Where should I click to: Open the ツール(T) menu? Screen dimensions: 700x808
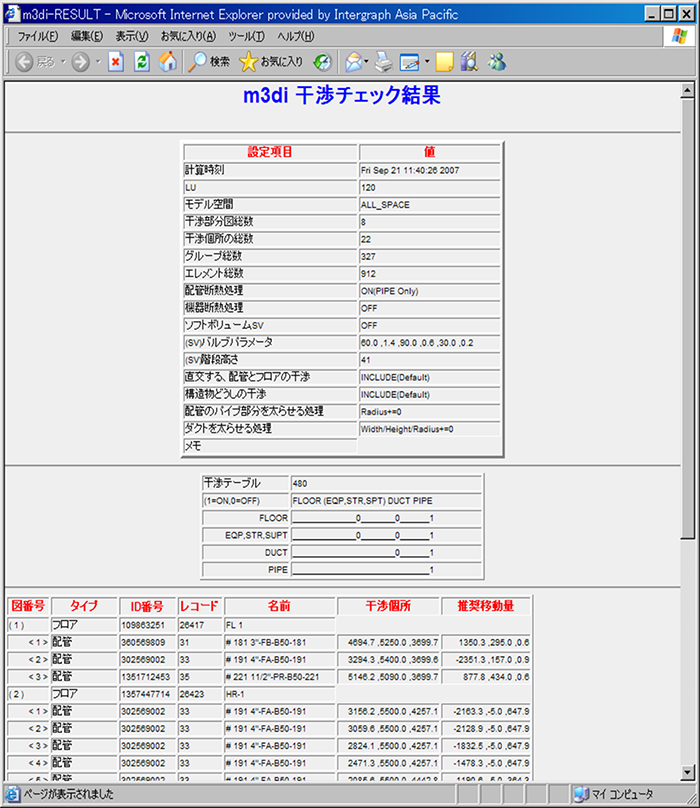[245, 36]
